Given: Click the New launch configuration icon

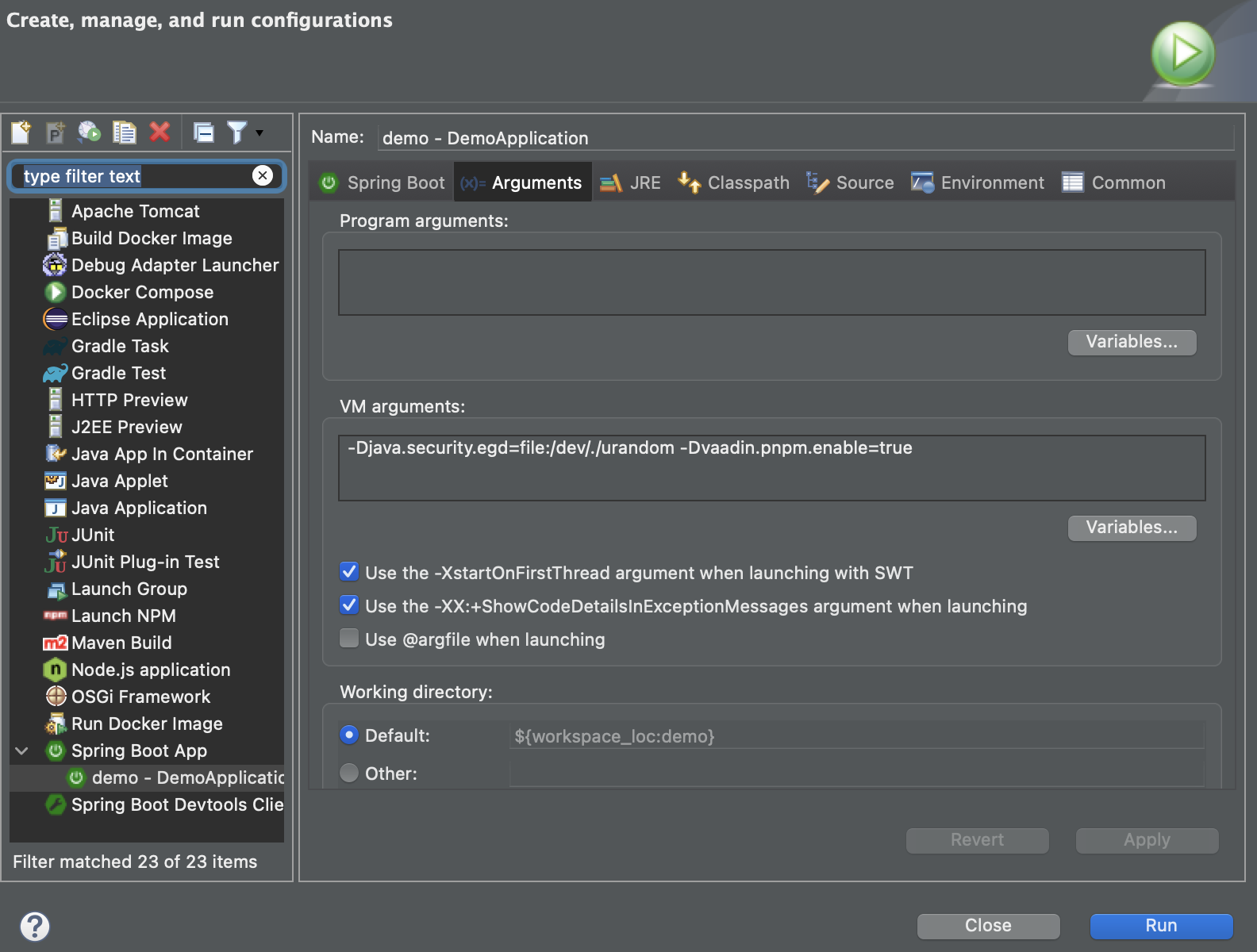Looking at the screenshot, I should pos(21,132).
